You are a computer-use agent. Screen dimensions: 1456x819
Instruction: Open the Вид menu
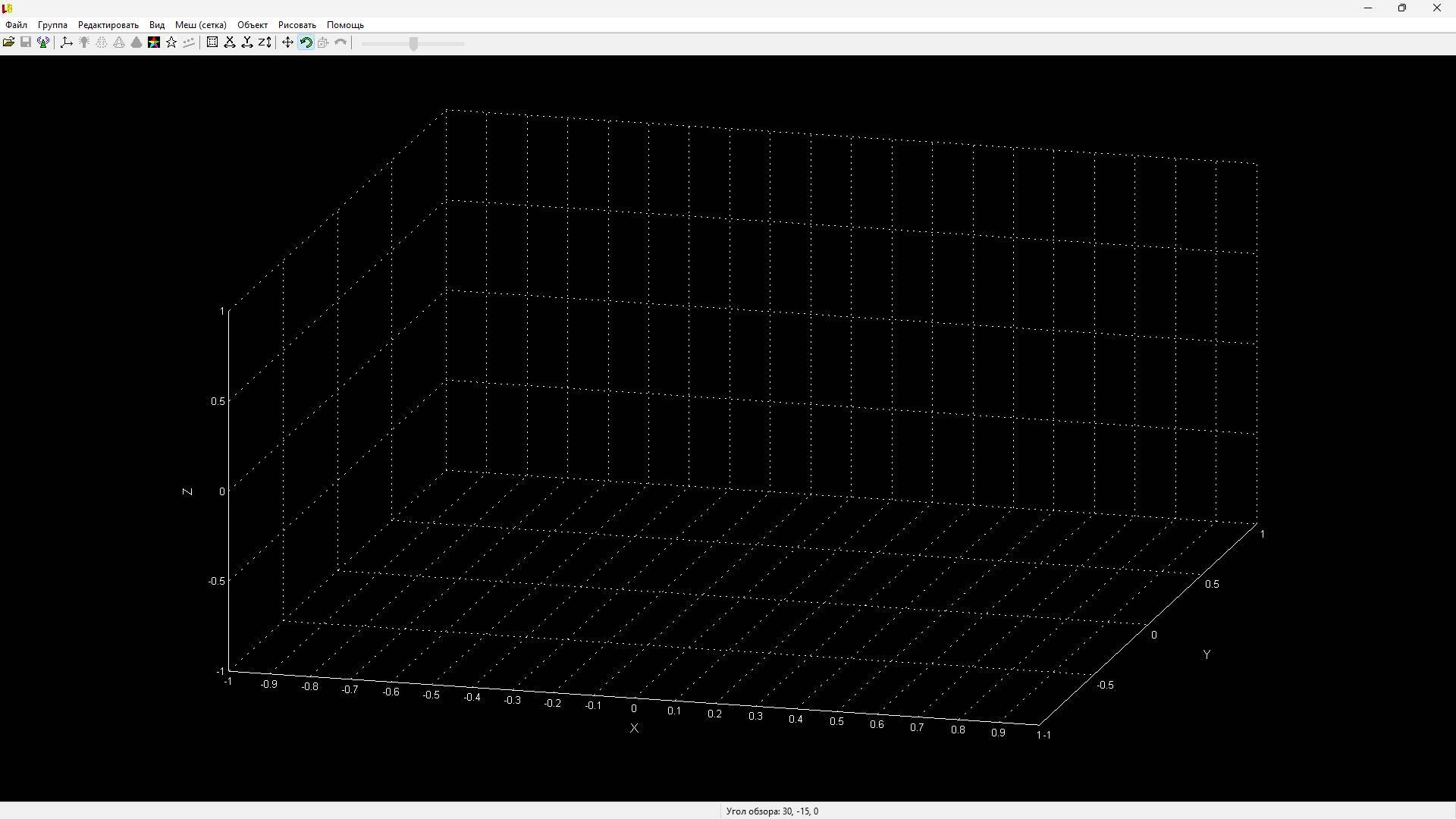(157, 25)
